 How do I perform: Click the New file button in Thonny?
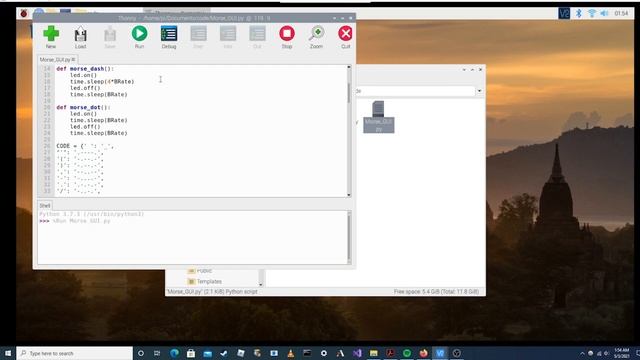click(51, 36)
